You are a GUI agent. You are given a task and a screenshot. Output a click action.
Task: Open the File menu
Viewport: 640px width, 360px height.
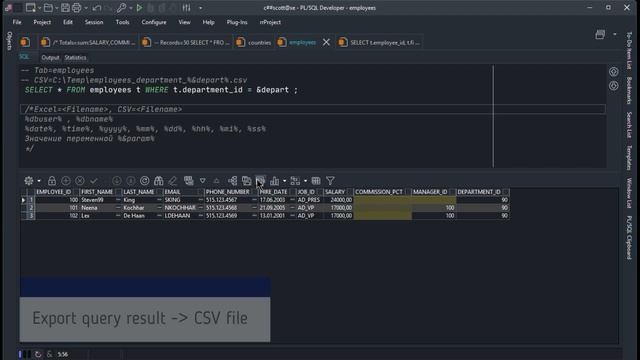tap(17, 22)
